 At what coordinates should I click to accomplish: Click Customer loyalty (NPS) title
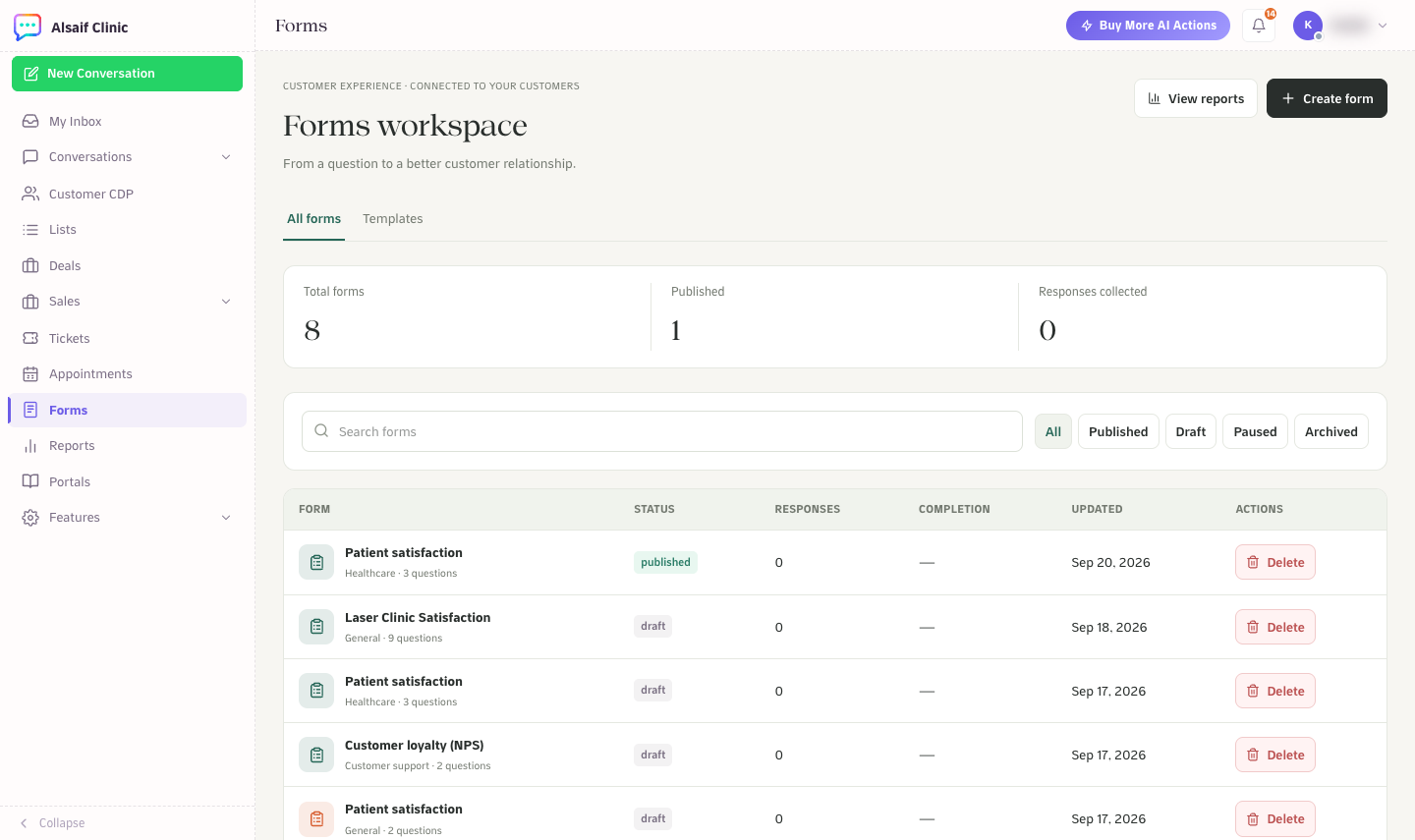pos(415,745)
